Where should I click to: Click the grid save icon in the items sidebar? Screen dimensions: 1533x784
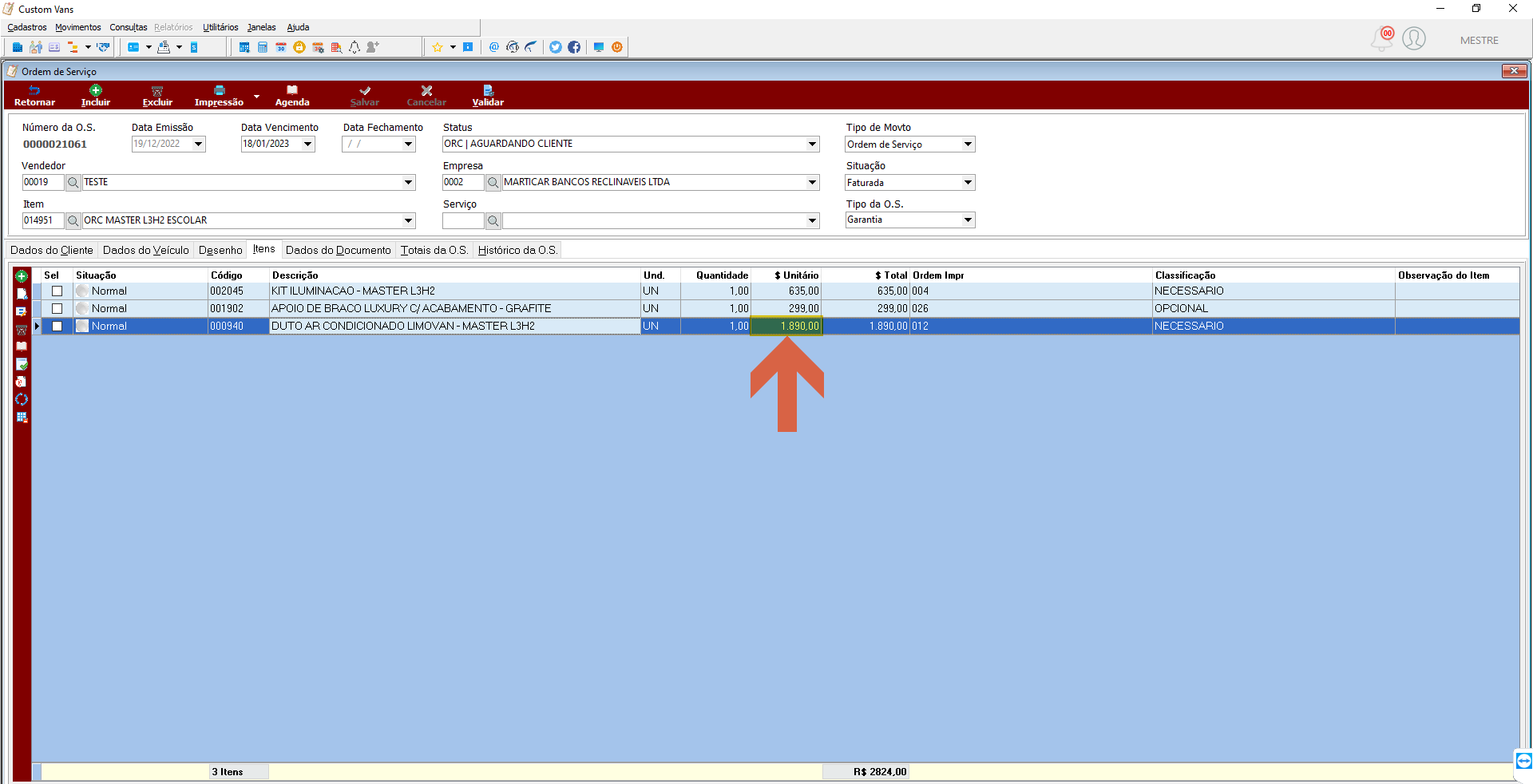pyautogui.click(x=22, y=417)
